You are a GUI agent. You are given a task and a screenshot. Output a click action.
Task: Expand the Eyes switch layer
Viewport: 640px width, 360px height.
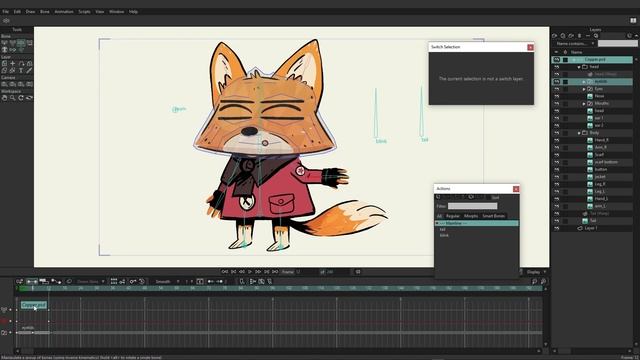pos(584,89)
